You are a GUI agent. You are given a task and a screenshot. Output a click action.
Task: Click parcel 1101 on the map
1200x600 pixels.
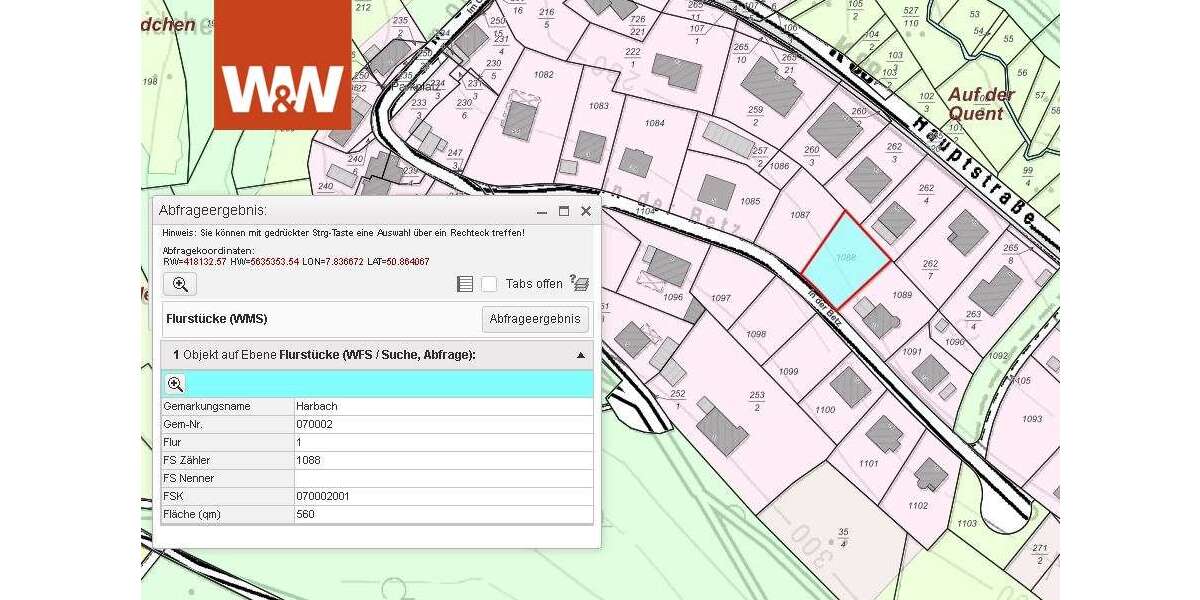(x=868, y=463)
